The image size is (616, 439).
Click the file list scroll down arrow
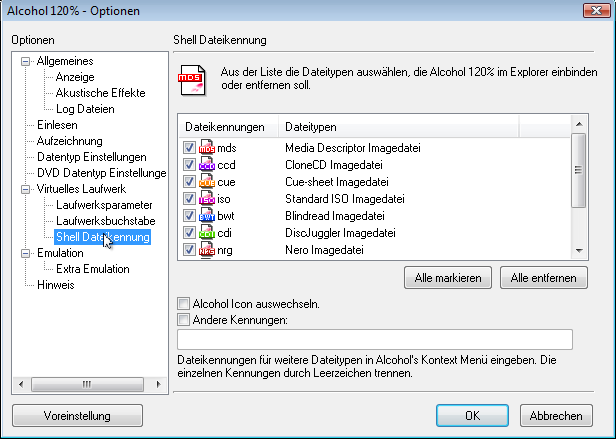[x=579, y=250]
